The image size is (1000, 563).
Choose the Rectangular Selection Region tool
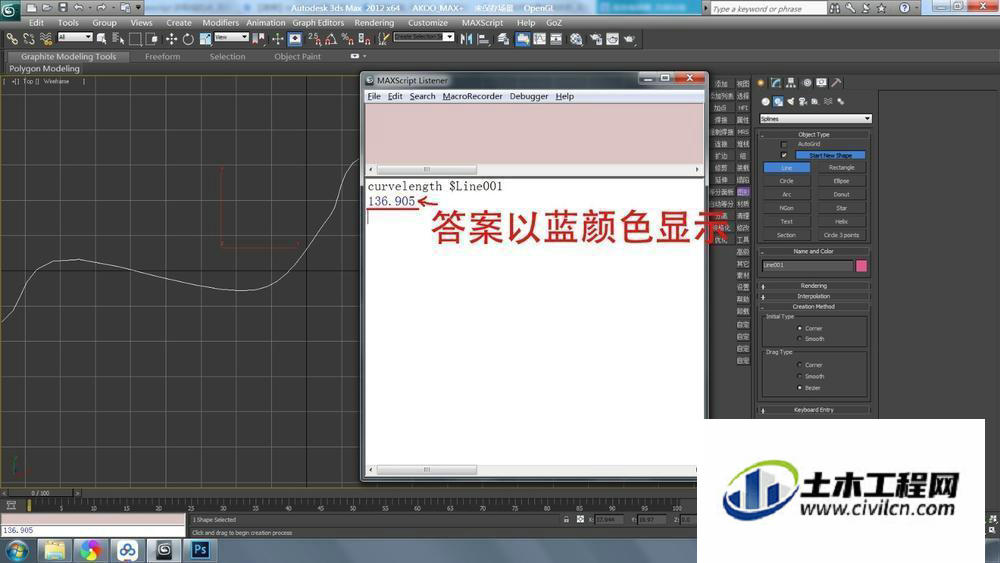click(135, 39)
